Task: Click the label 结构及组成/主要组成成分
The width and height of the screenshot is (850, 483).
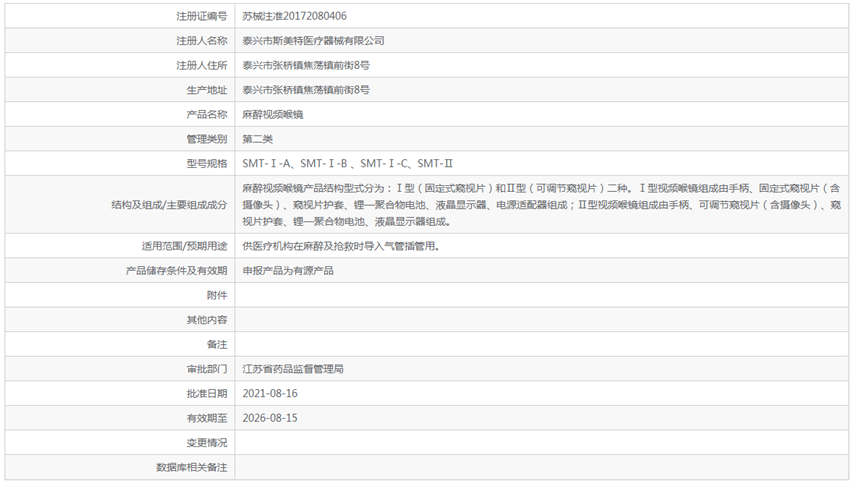Action: pyautogui.click(x=169, y=205)
